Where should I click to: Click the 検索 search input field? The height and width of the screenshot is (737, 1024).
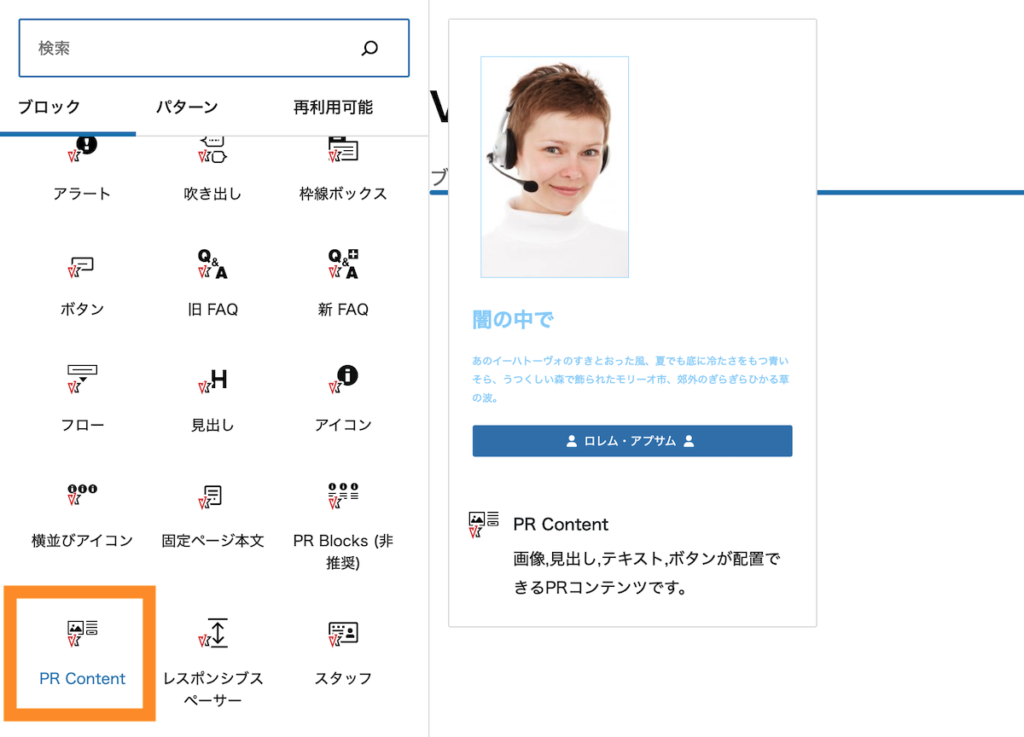coord(150,47)
